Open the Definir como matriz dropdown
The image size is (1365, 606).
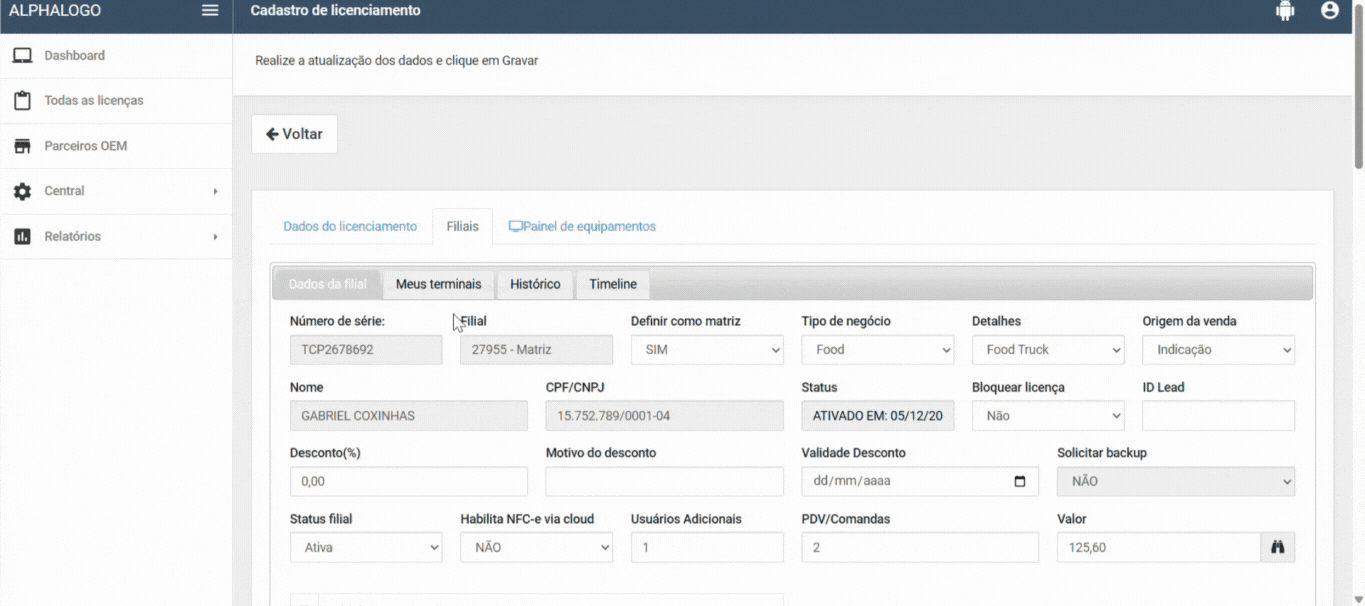(707, 350)
